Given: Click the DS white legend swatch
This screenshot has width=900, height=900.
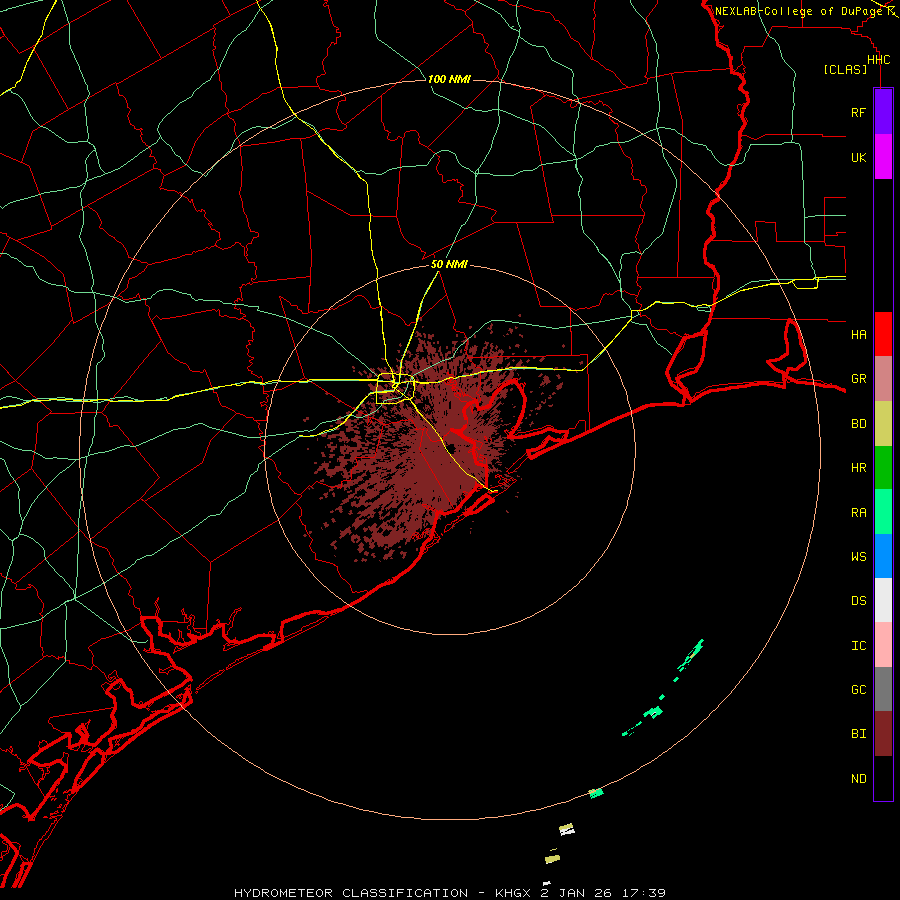Looking at the screenshot, I should tap(883, 600).
